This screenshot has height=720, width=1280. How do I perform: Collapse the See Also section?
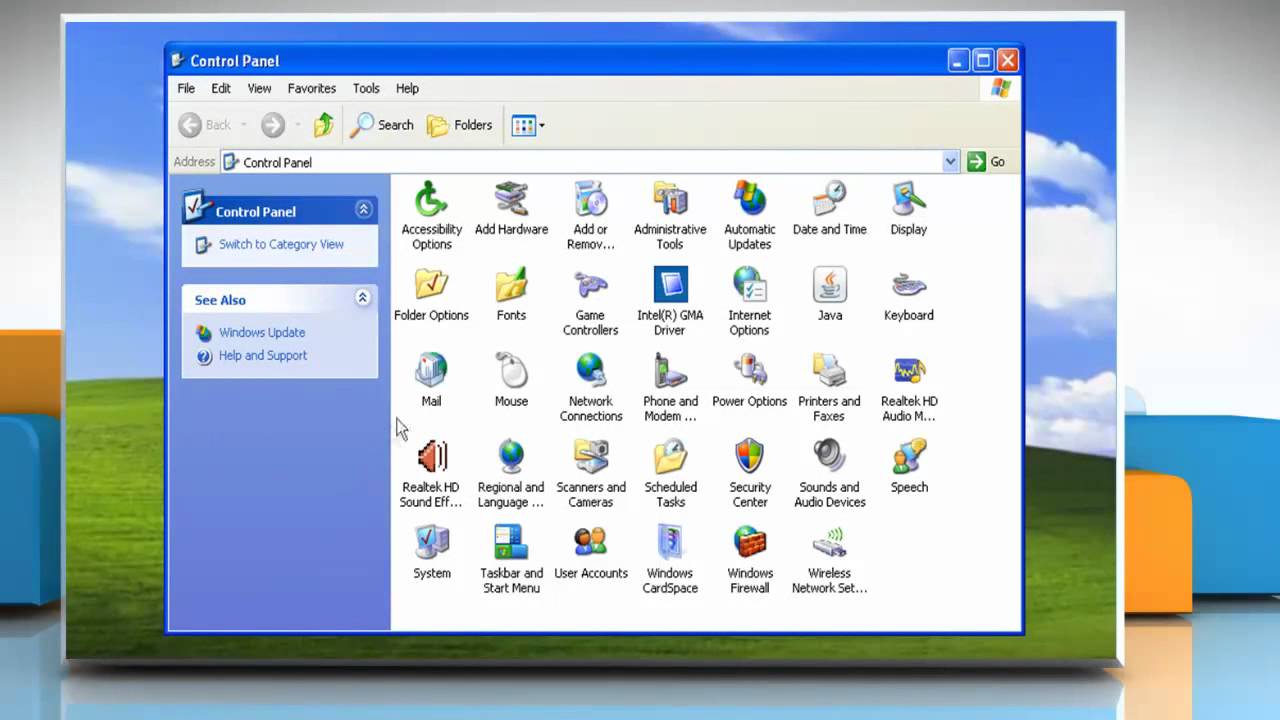pyautogui.click(x=363, y=298)
